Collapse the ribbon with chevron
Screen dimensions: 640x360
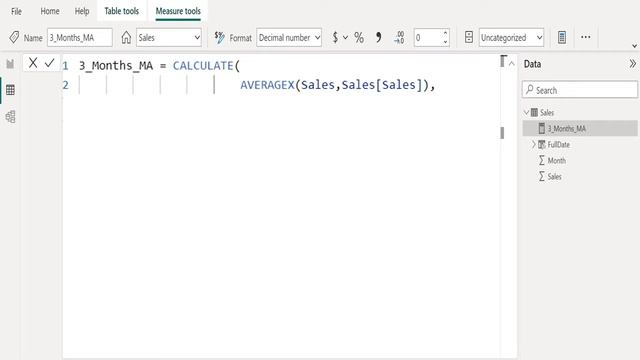click(x=634, y=46)
